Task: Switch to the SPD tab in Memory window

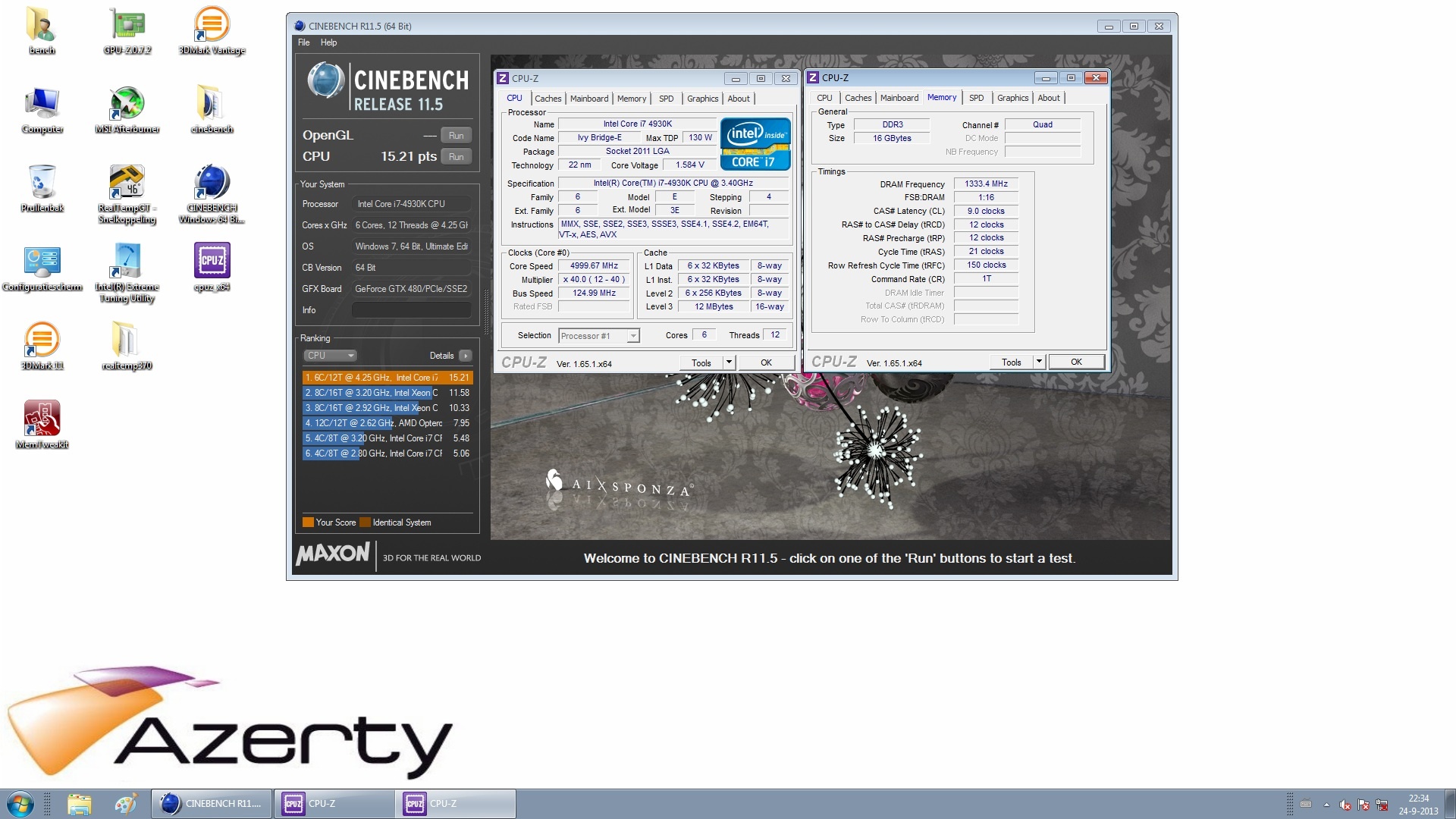Action: (x=976, y=98)
